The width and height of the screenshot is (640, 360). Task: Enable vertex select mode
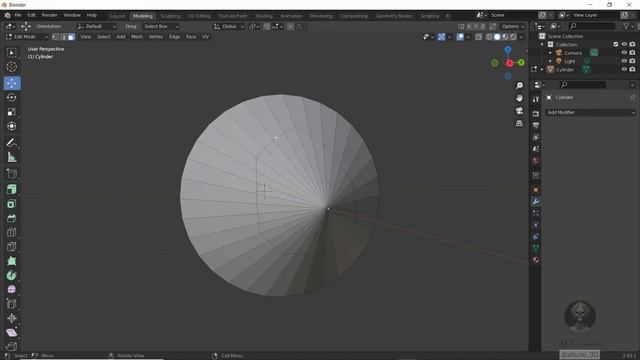pyautogui.click(x=56, y=37)
